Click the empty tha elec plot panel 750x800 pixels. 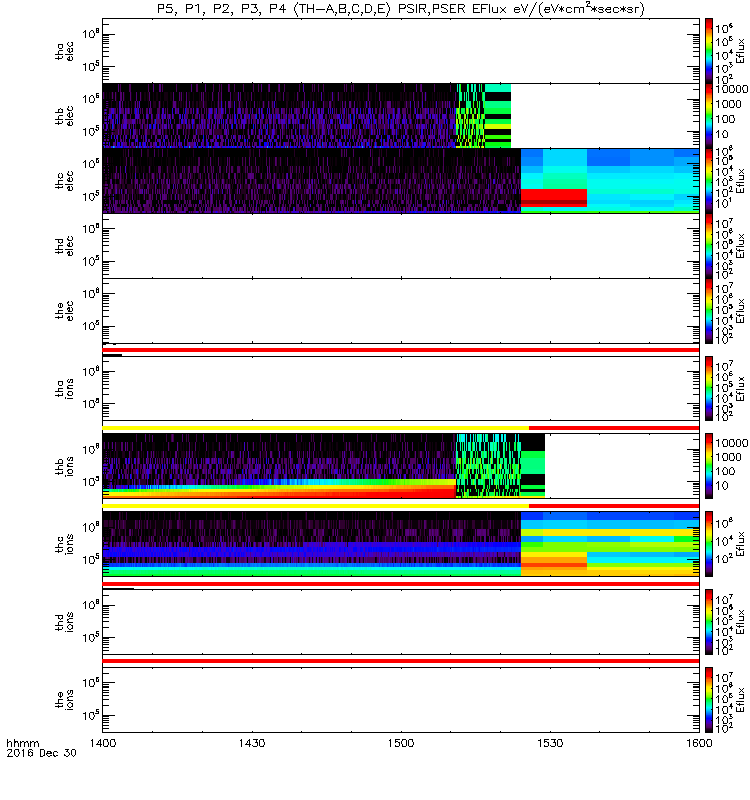[401, 51]
